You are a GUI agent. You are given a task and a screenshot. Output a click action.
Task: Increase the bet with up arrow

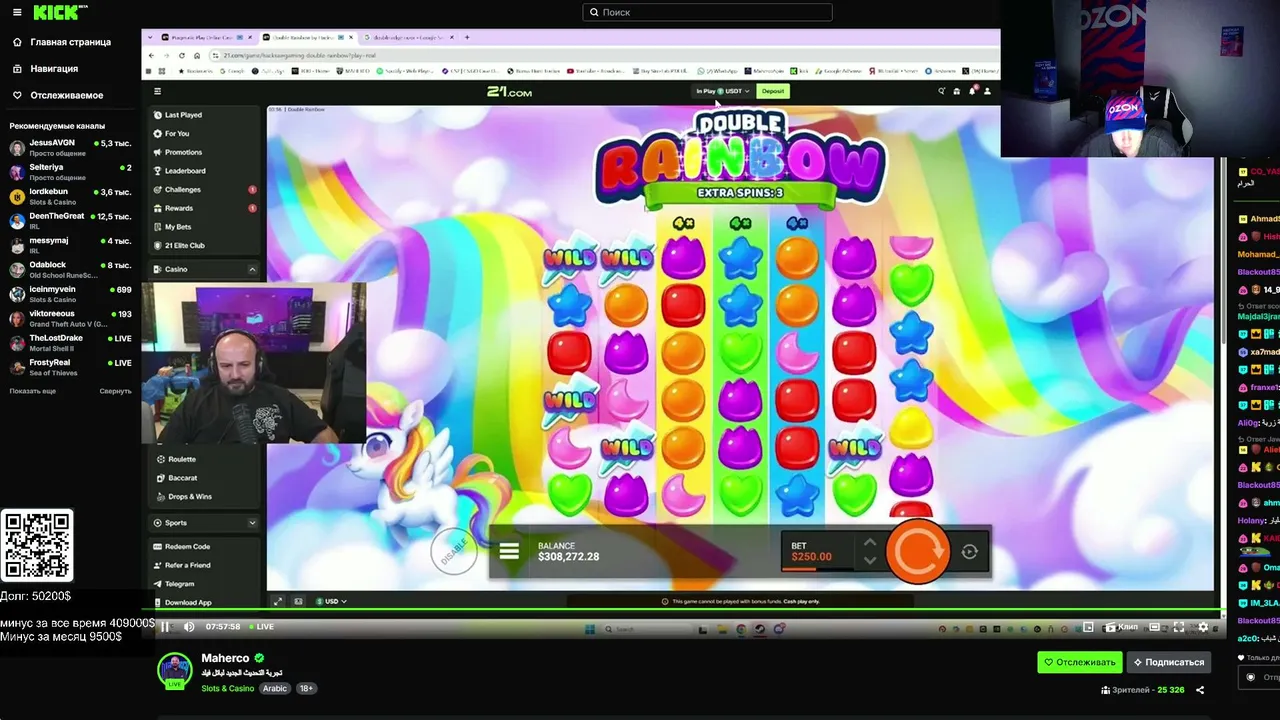pyautogui.click(x=870, y=542)
